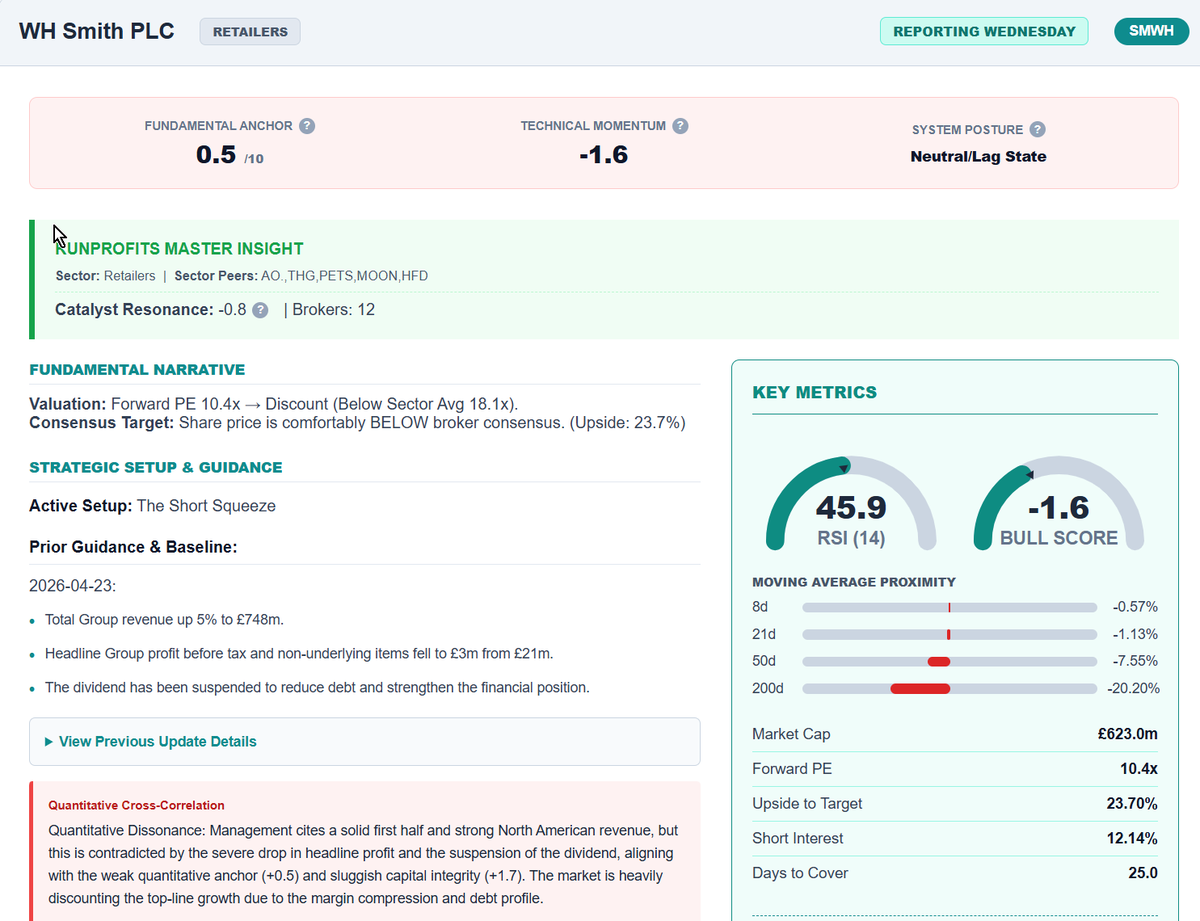Click the help icon beside Fundamental Anchor

(x=307, y=126)
